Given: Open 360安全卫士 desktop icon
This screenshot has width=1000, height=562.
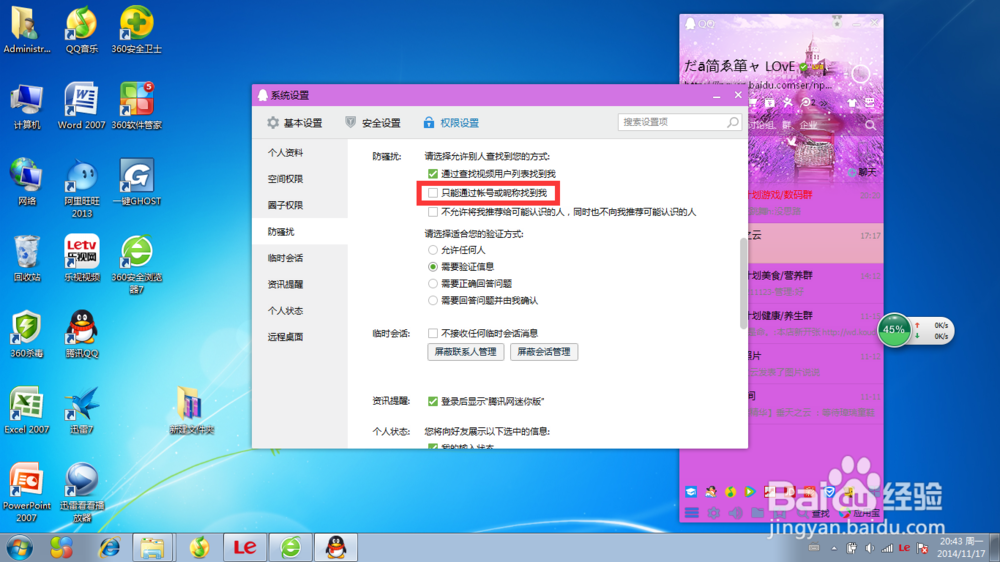Looking at the screenshot, I should click(x=136, y=29).
